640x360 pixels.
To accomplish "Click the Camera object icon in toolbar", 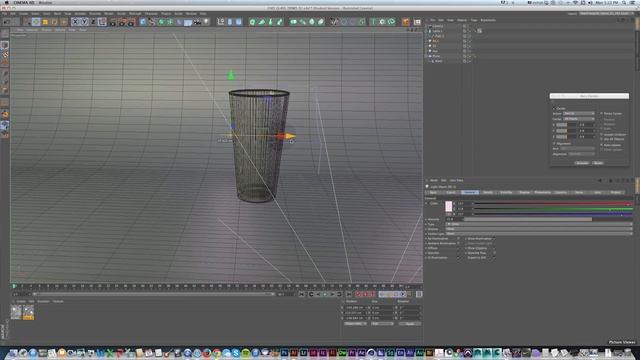I will point(197,22).
